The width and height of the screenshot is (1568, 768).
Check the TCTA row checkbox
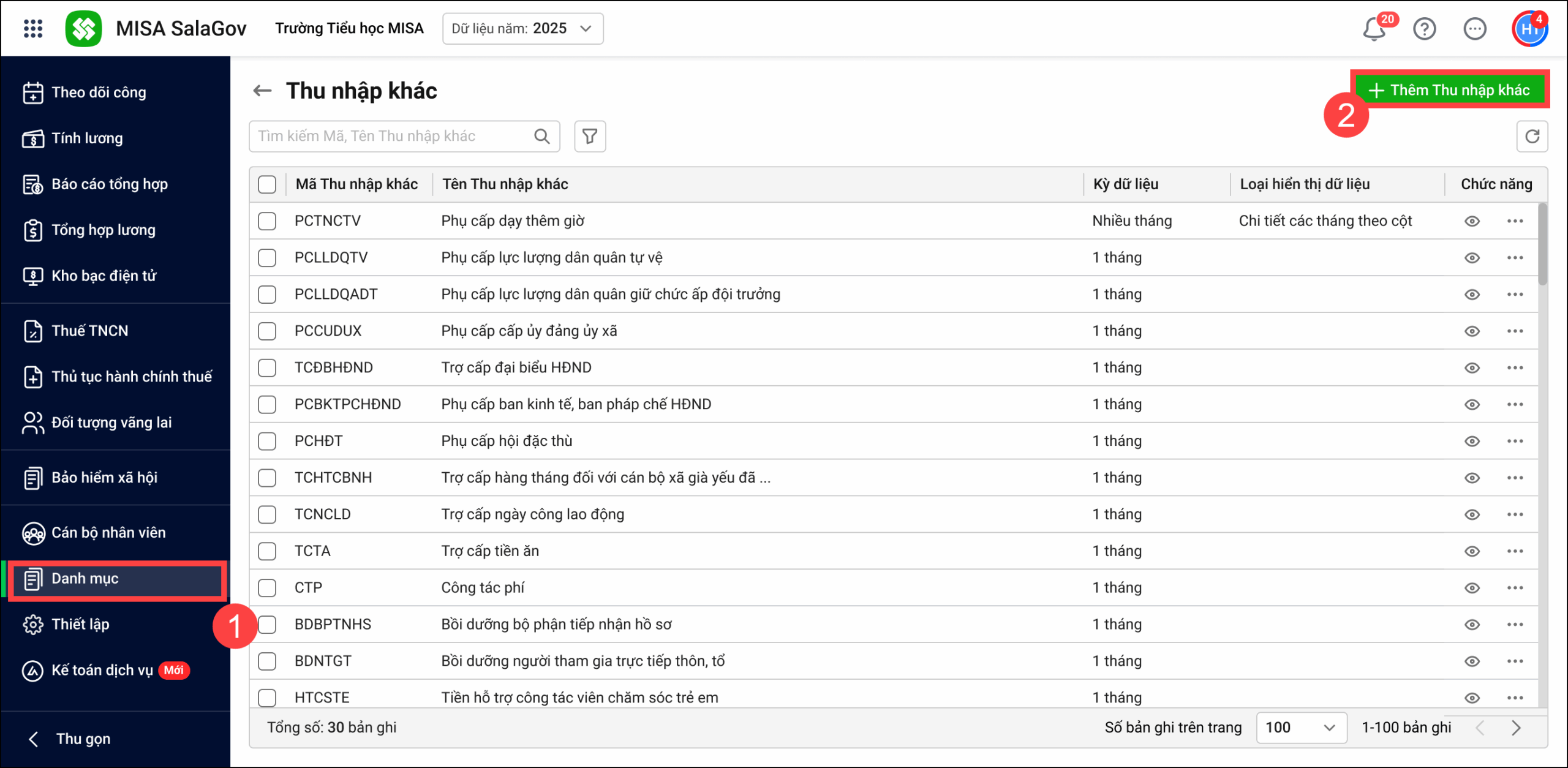267,551
